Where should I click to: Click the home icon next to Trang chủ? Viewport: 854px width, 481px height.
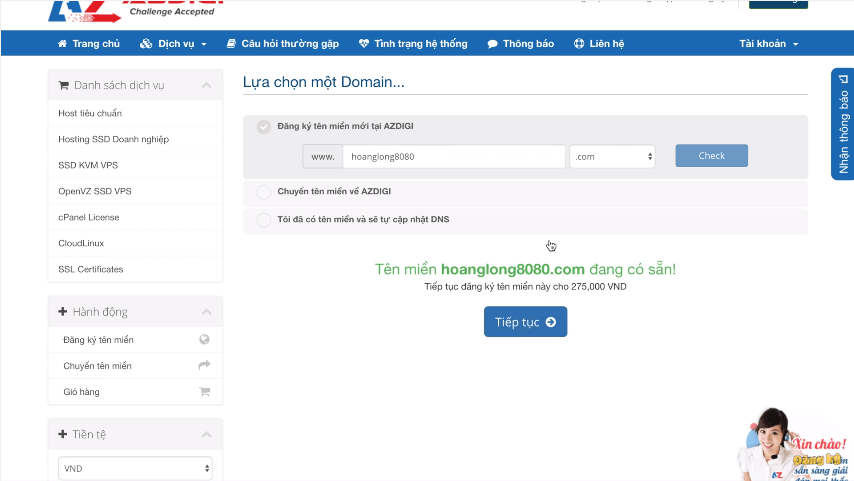coord(62,44)
